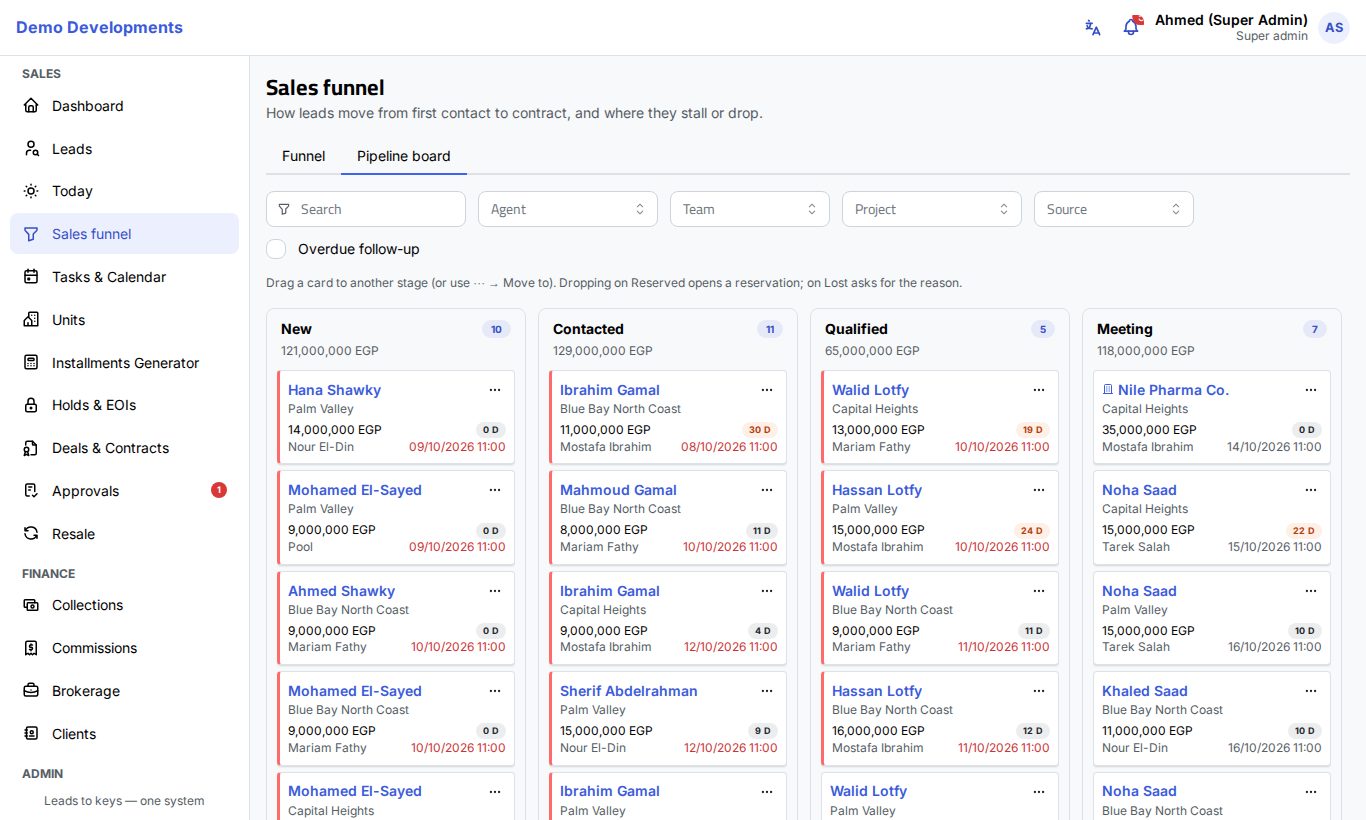This screenshot has height=820, width=1366.
Task: Click the 118,000,000 EGP Meeting total
Action: 1146,351
